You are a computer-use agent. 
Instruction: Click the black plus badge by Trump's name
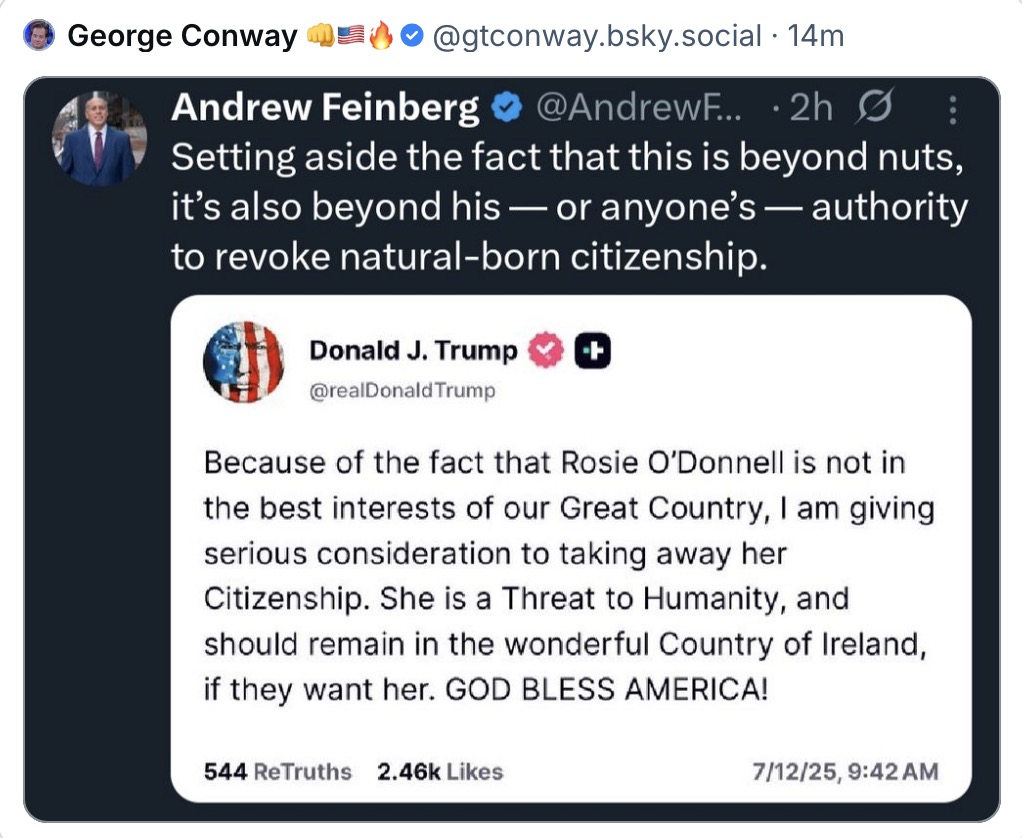pyautogui.click(x=593, y=351)
